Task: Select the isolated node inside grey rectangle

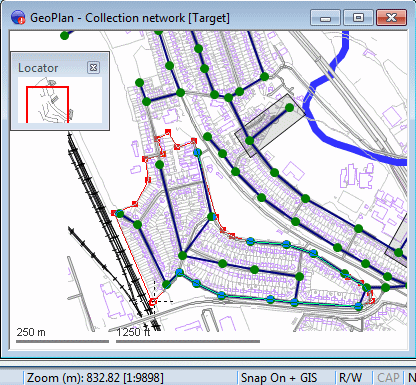Action: tap(289, 107)
